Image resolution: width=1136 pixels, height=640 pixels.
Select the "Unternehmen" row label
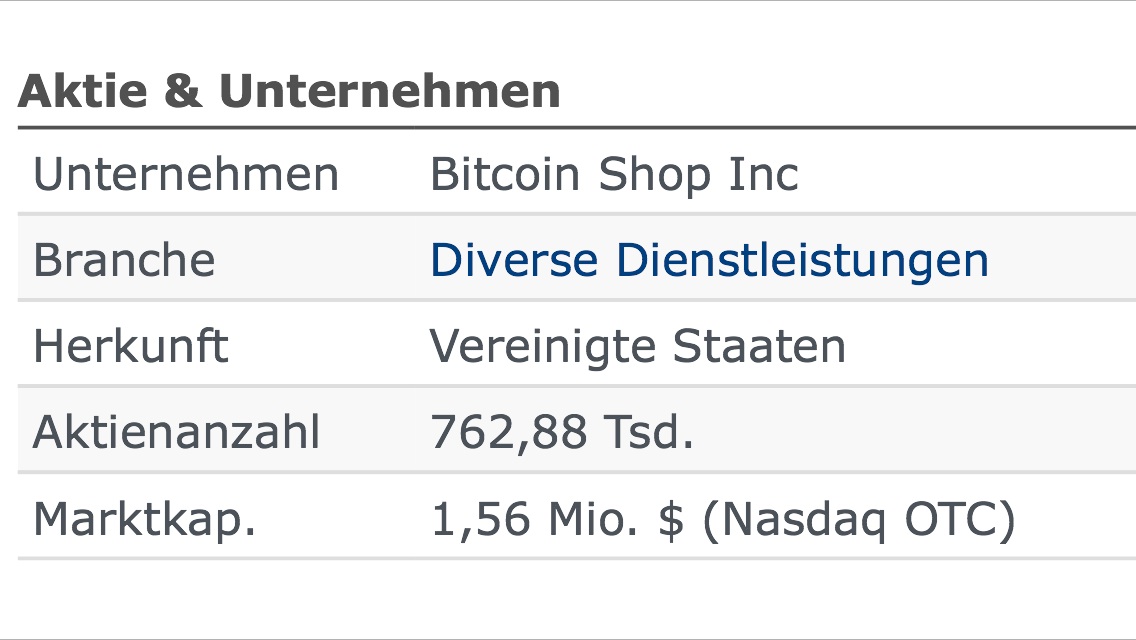(x=186, y=175)
